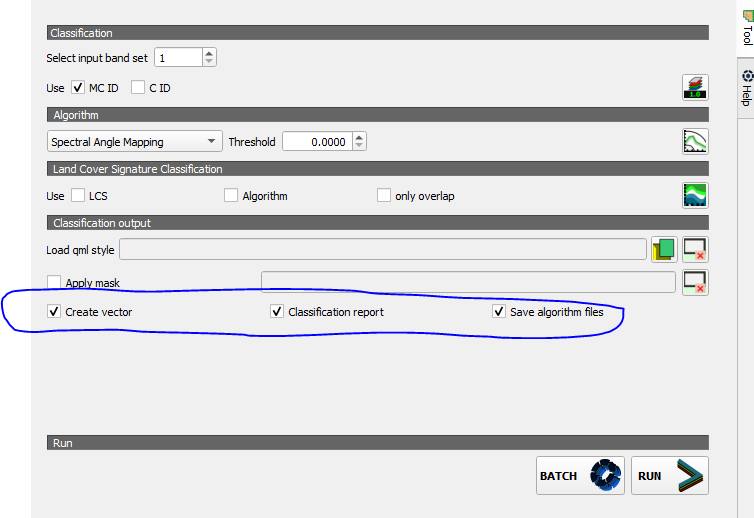Toggle the MC ID checkbox
This screenshot has width=754, height=518.
[x=78, y=88]
